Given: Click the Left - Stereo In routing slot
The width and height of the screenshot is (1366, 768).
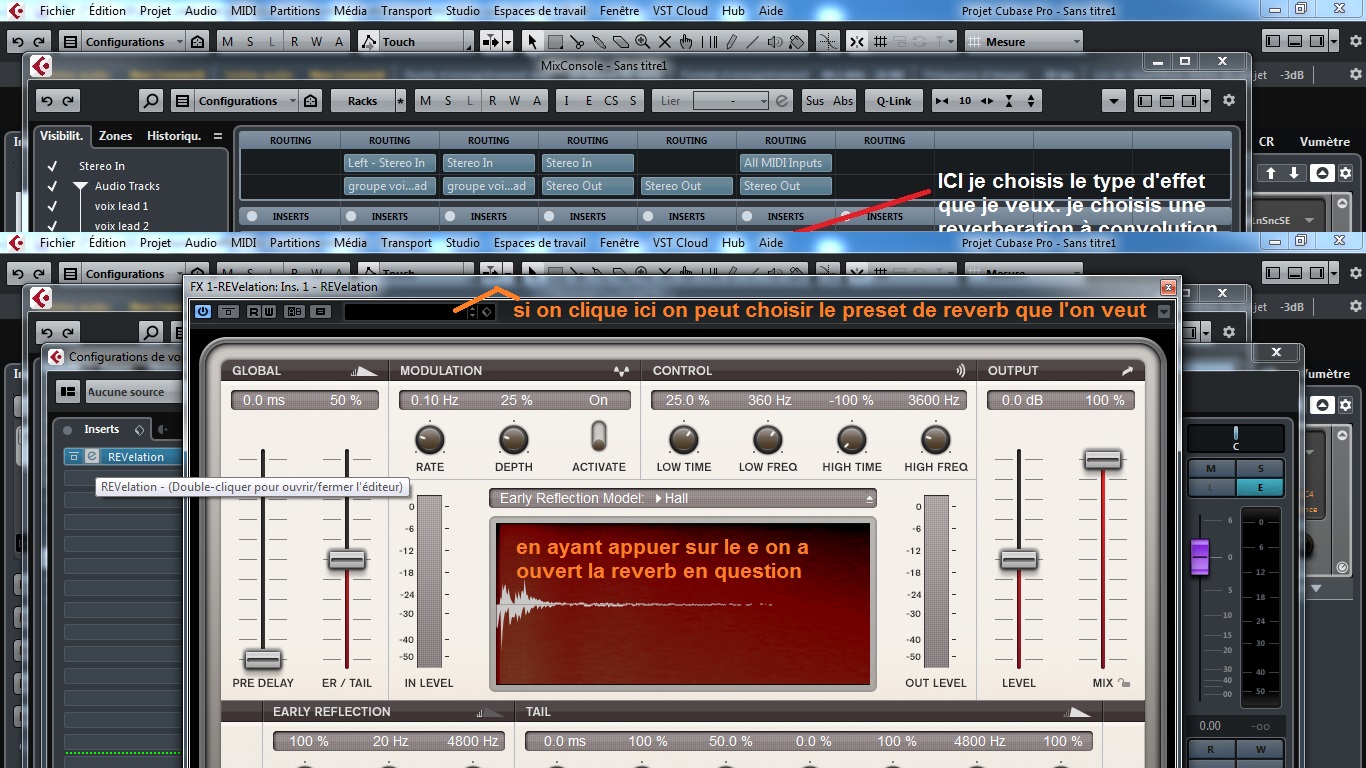Looking at the screenshot, I should click(x=389, y=163).
